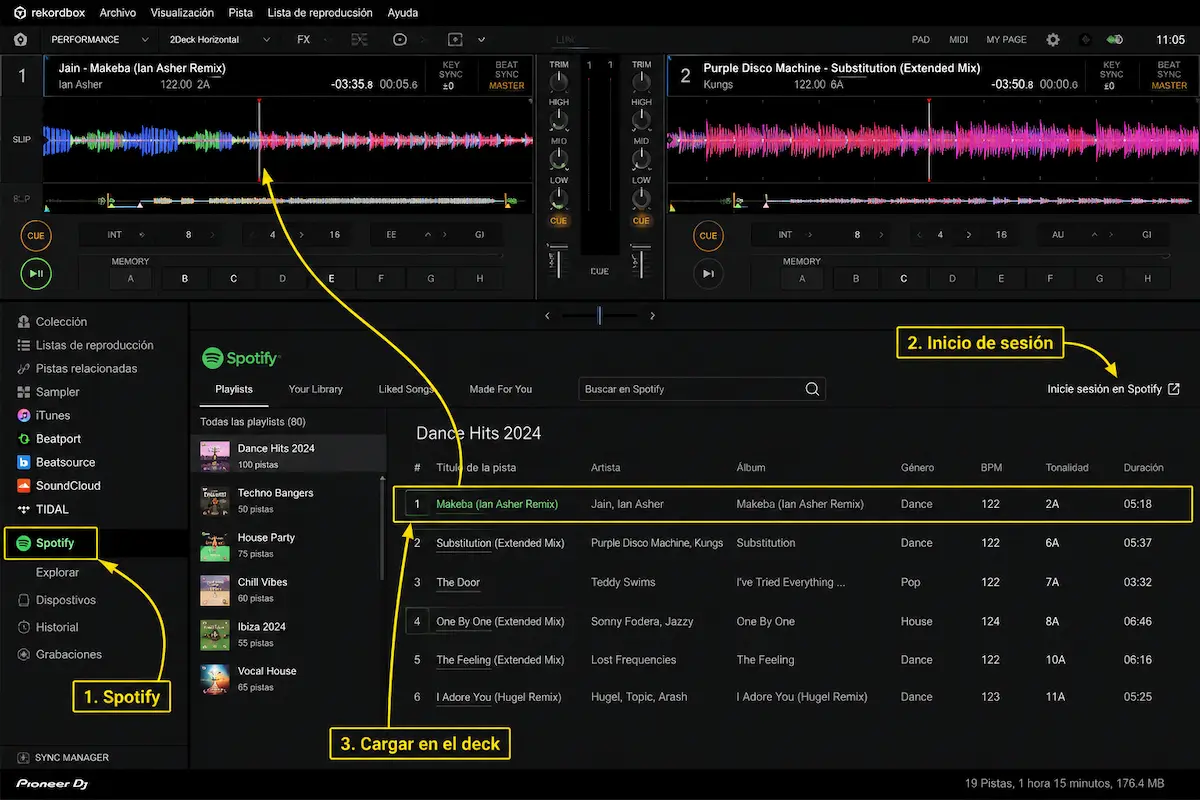Click left chevron beside the crossfader
Image resolution: width=1200 pixels, height=800 pixels.
(x=547, y=316)
